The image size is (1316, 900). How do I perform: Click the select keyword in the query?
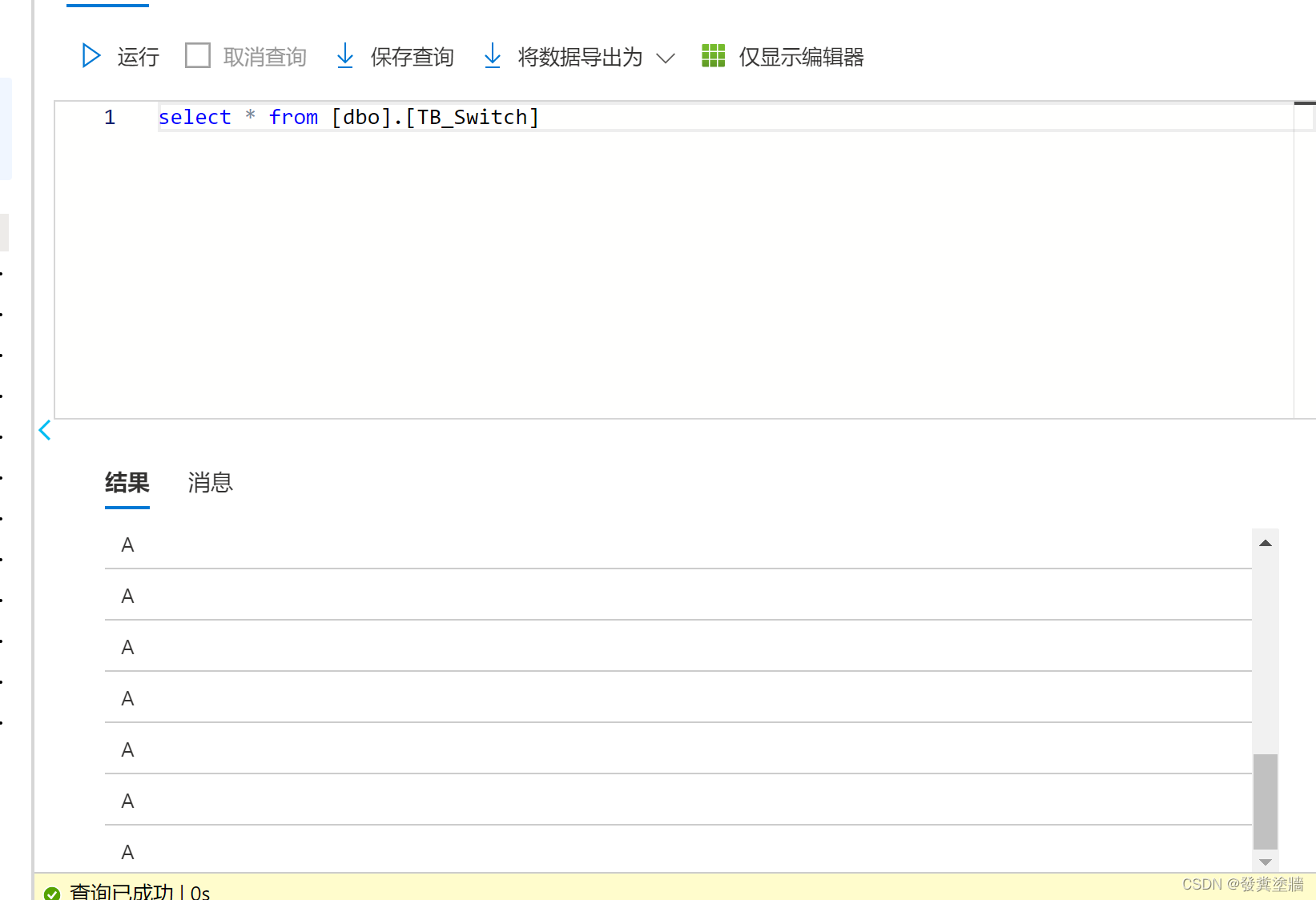point(195,118)
